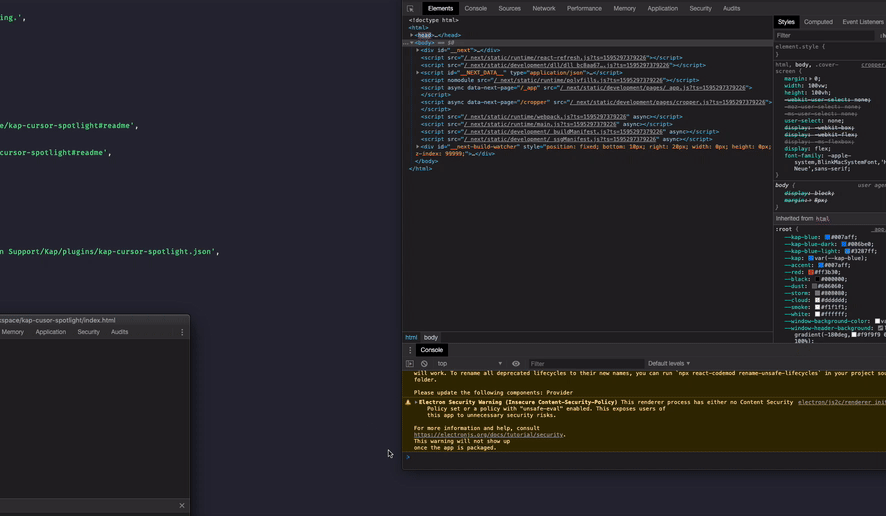Open the Memory tab in the main DevTools

coord(624,8)
